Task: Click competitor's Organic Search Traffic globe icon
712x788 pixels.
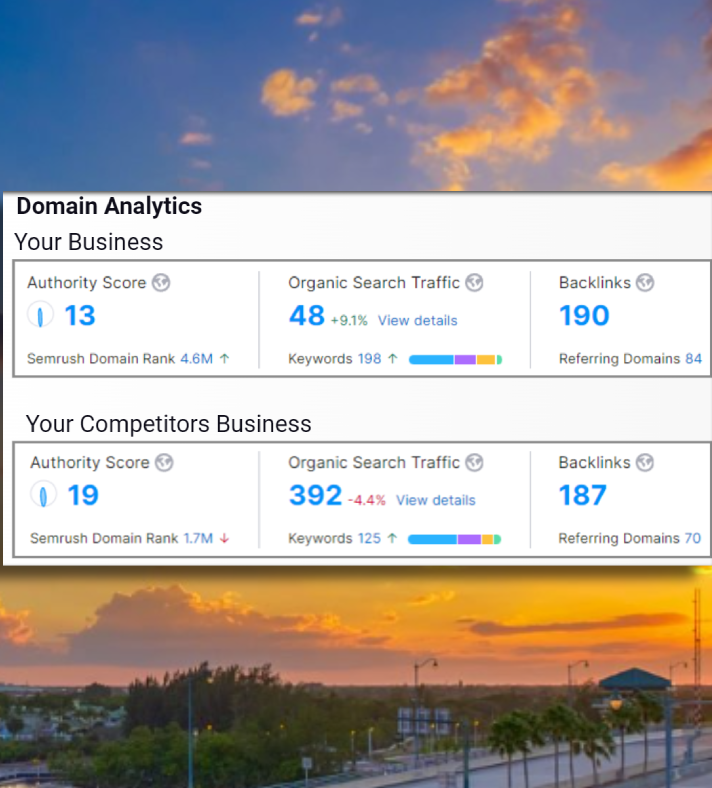Action: 475,463
